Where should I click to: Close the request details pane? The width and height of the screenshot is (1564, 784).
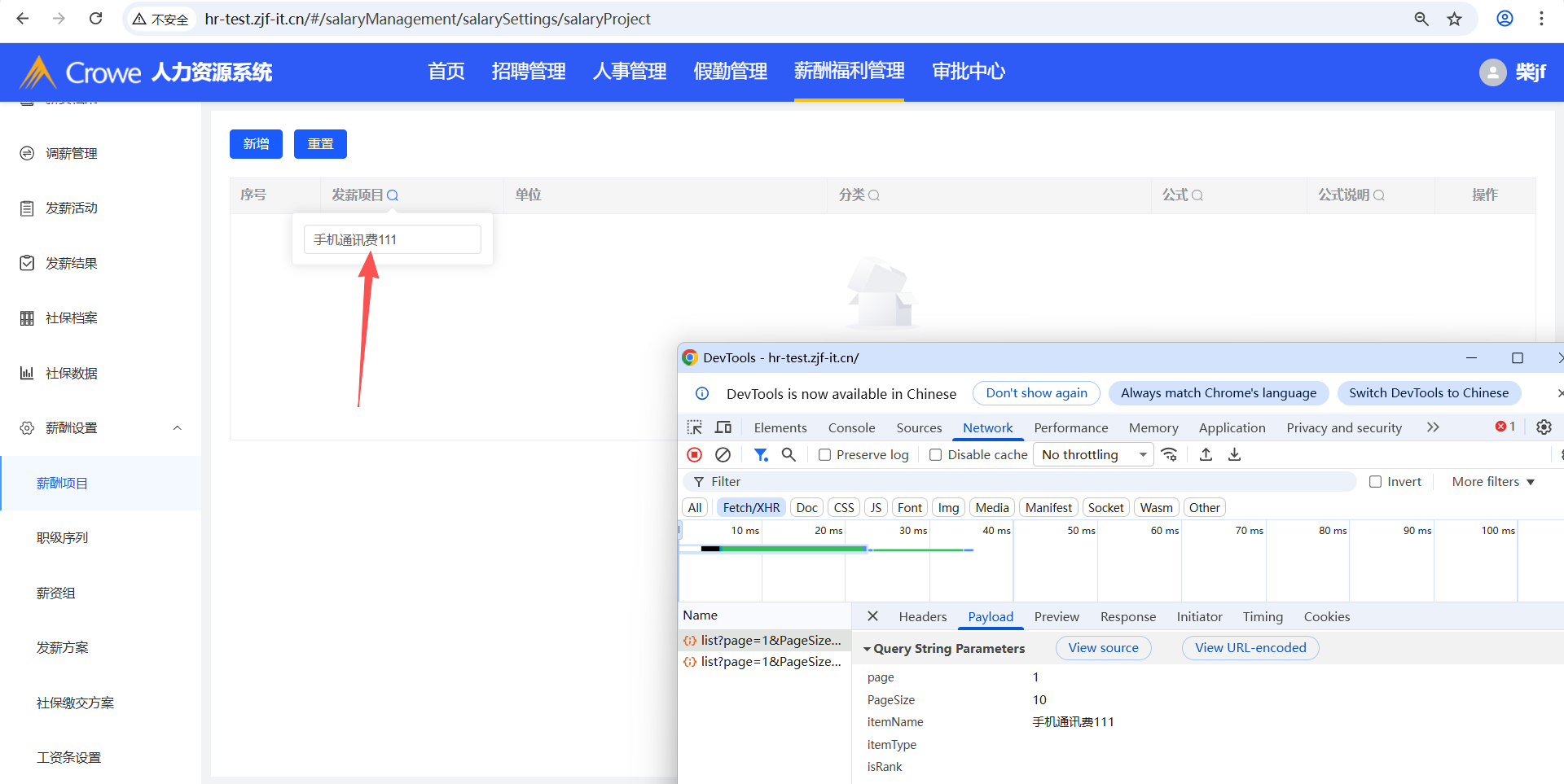pos(872,616)
